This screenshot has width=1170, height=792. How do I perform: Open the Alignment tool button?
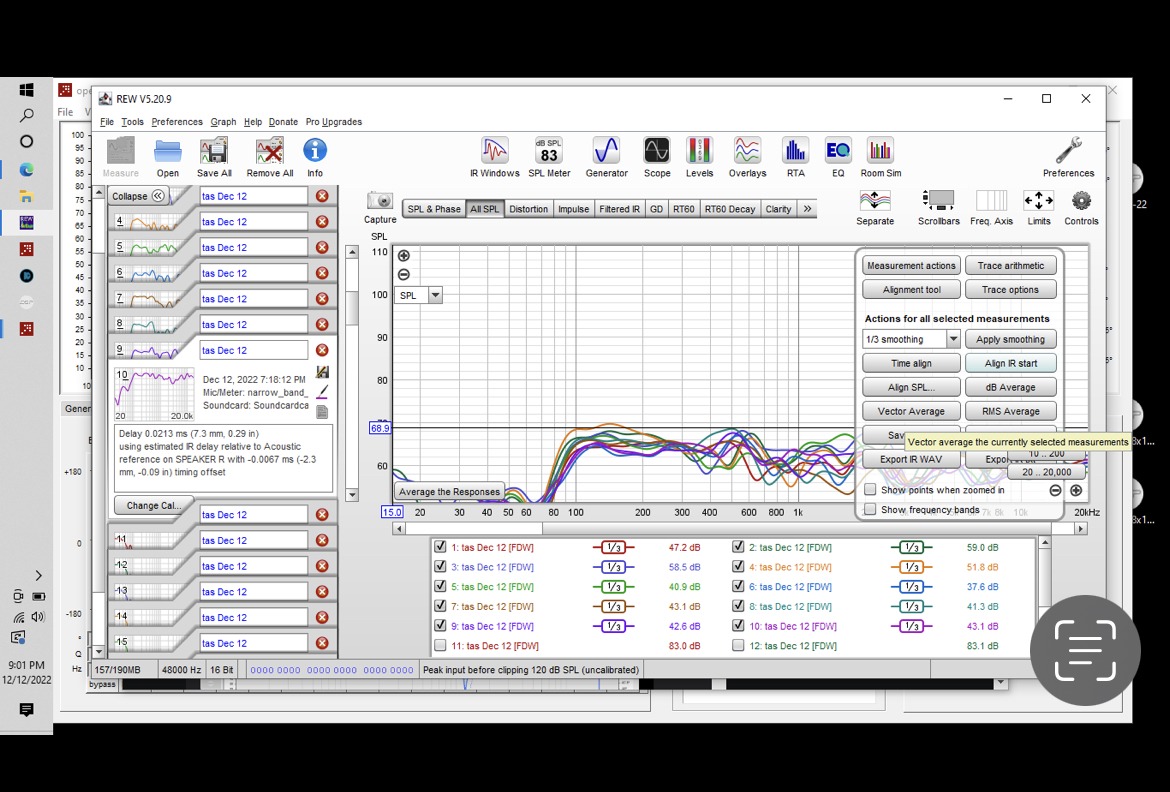tap(911, 290)
